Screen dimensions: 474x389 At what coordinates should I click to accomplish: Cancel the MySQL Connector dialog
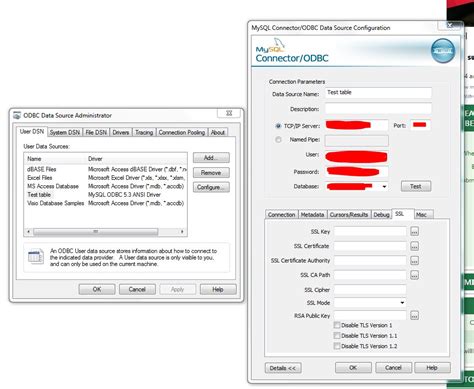click(x=393, y=368)
